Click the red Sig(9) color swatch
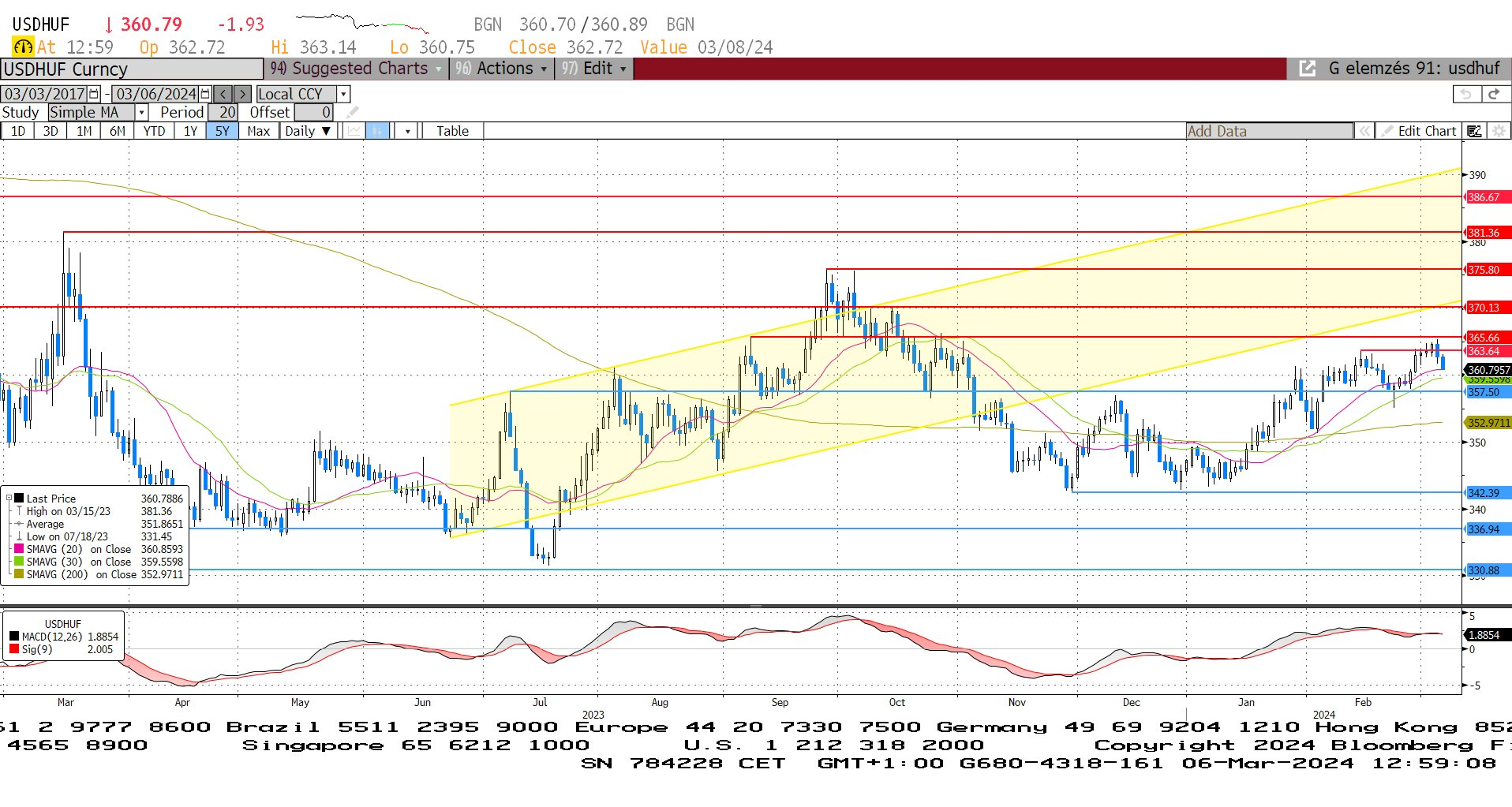Viewport: 1512px width, 807px height. click(13, 649)
